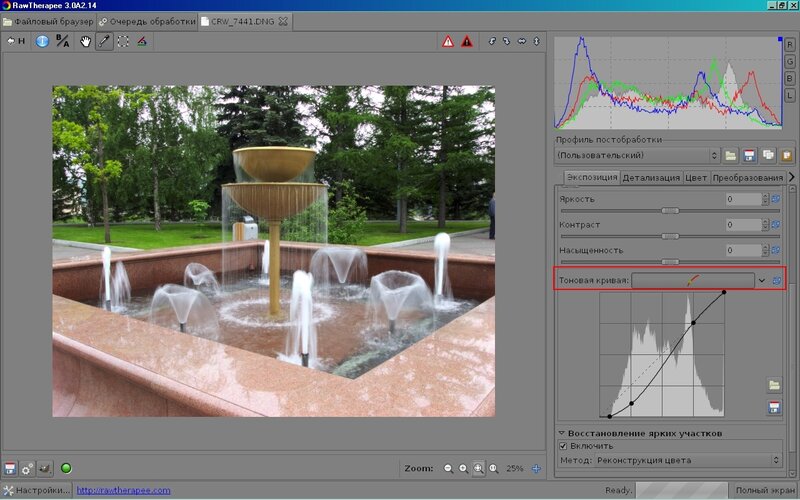Select the hand navigation tool
800x500 pixels.
pos(85,41)
